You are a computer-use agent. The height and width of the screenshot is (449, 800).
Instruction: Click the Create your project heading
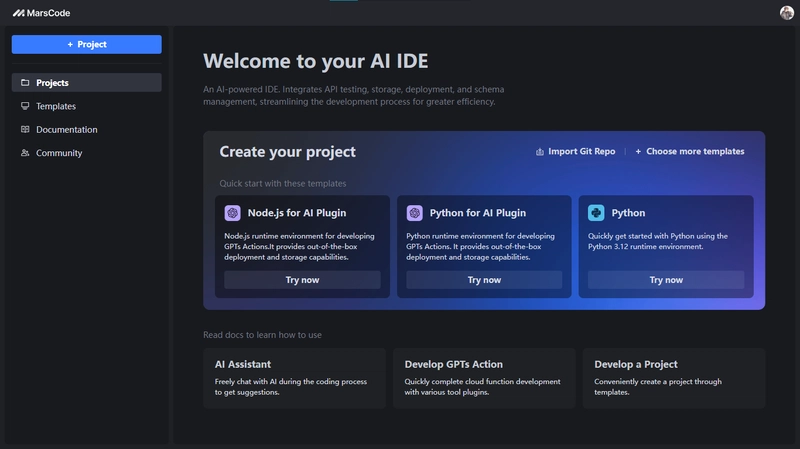tap(288, 152)
